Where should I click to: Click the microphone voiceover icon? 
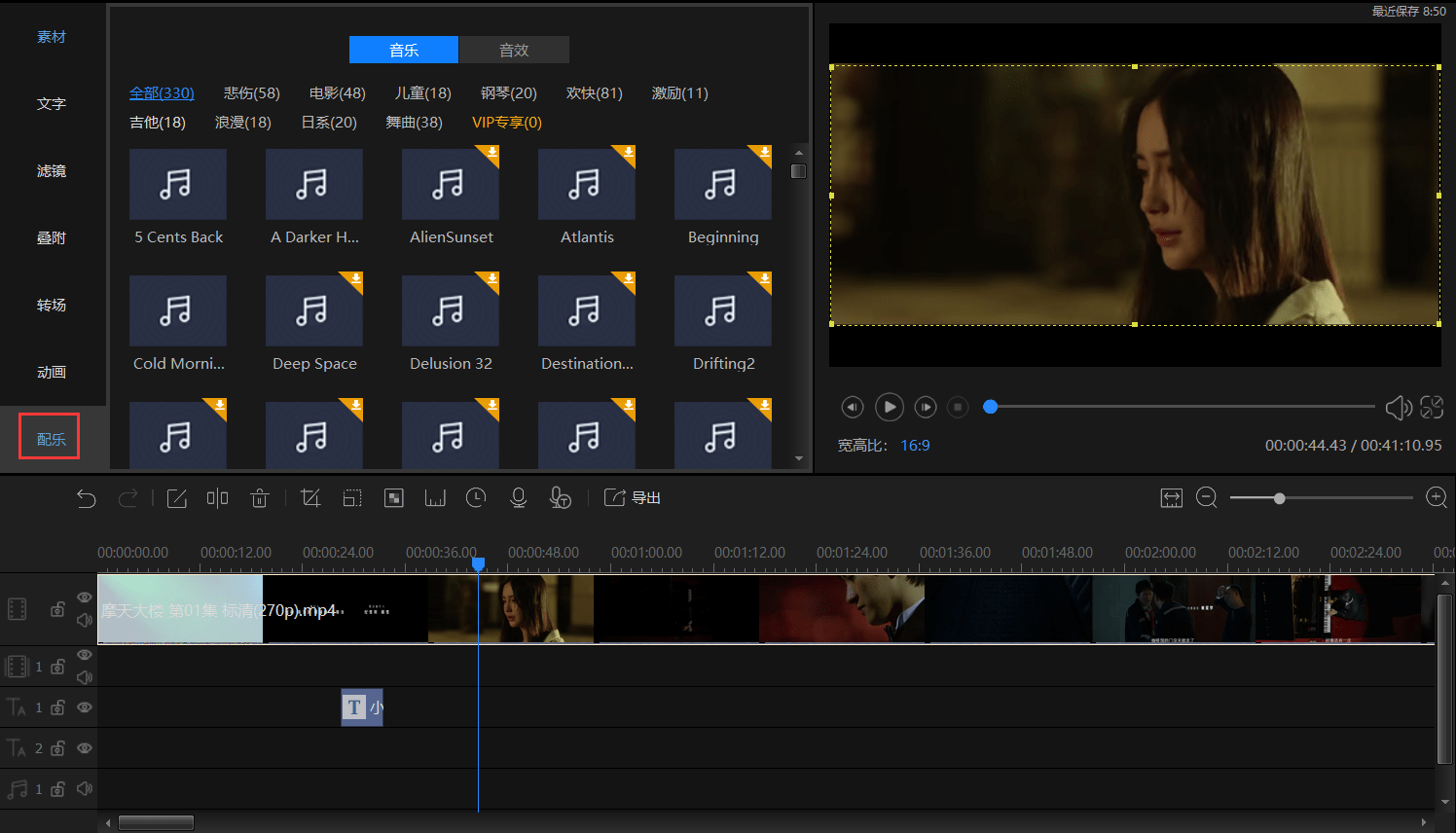point(519,498)
